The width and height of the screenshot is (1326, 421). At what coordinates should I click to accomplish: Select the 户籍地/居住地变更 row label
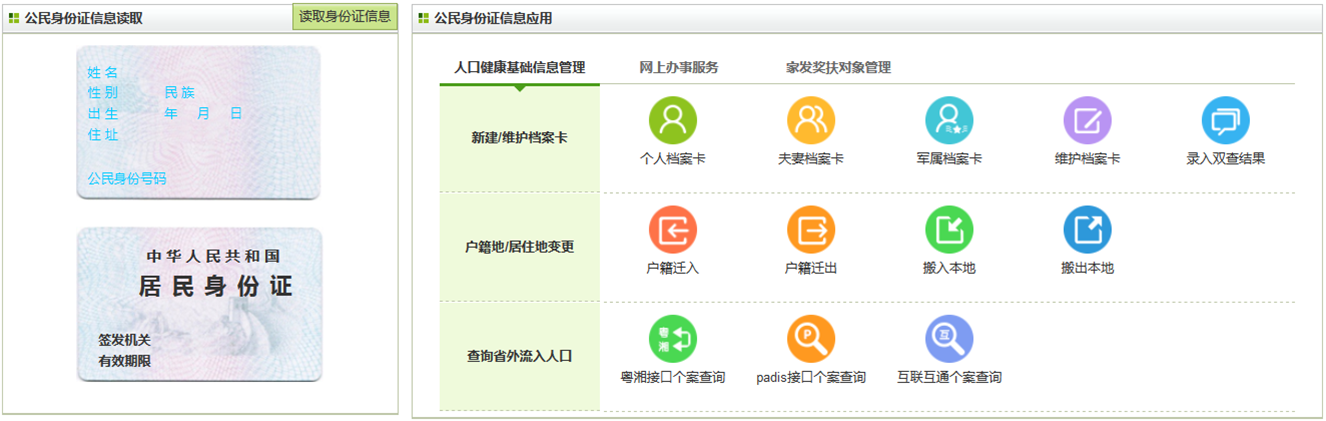click(519, 247)
